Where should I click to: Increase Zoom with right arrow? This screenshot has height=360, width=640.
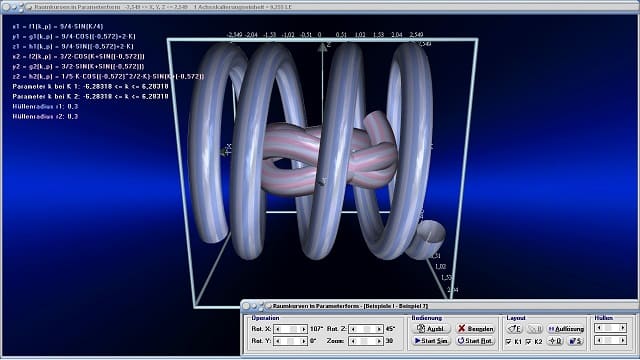pyautogui.click(x=378, y=341)
